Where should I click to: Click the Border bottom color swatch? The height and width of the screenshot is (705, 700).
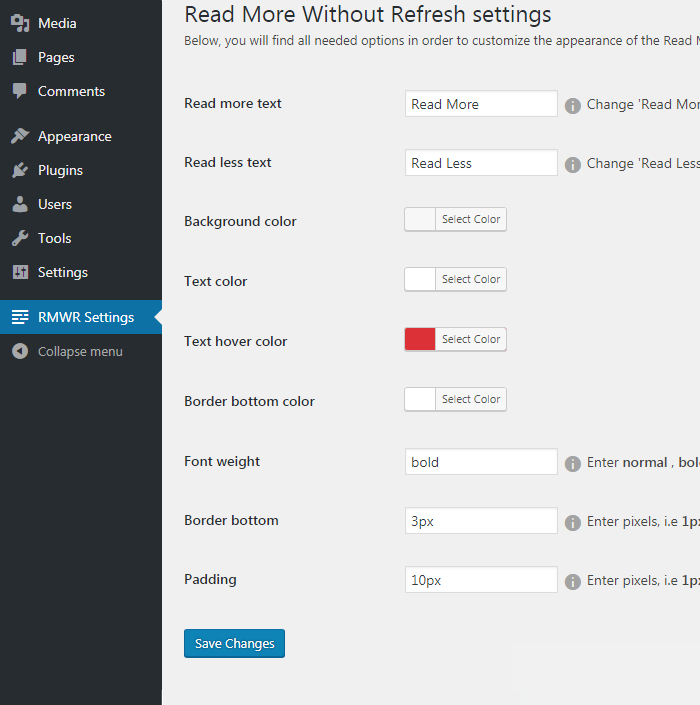(420, 399)
